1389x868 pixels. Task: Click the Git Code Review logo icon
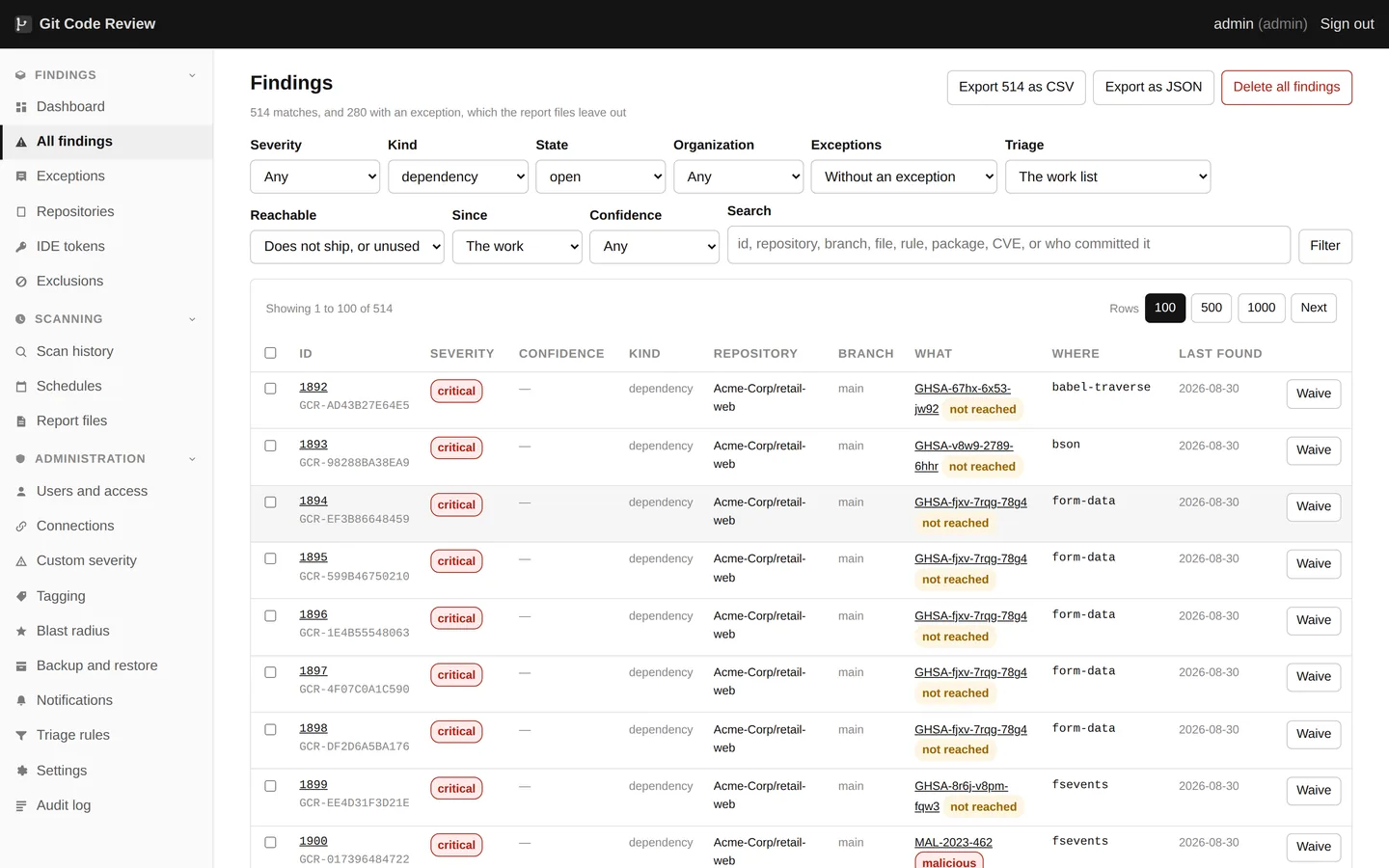[22, 24]
